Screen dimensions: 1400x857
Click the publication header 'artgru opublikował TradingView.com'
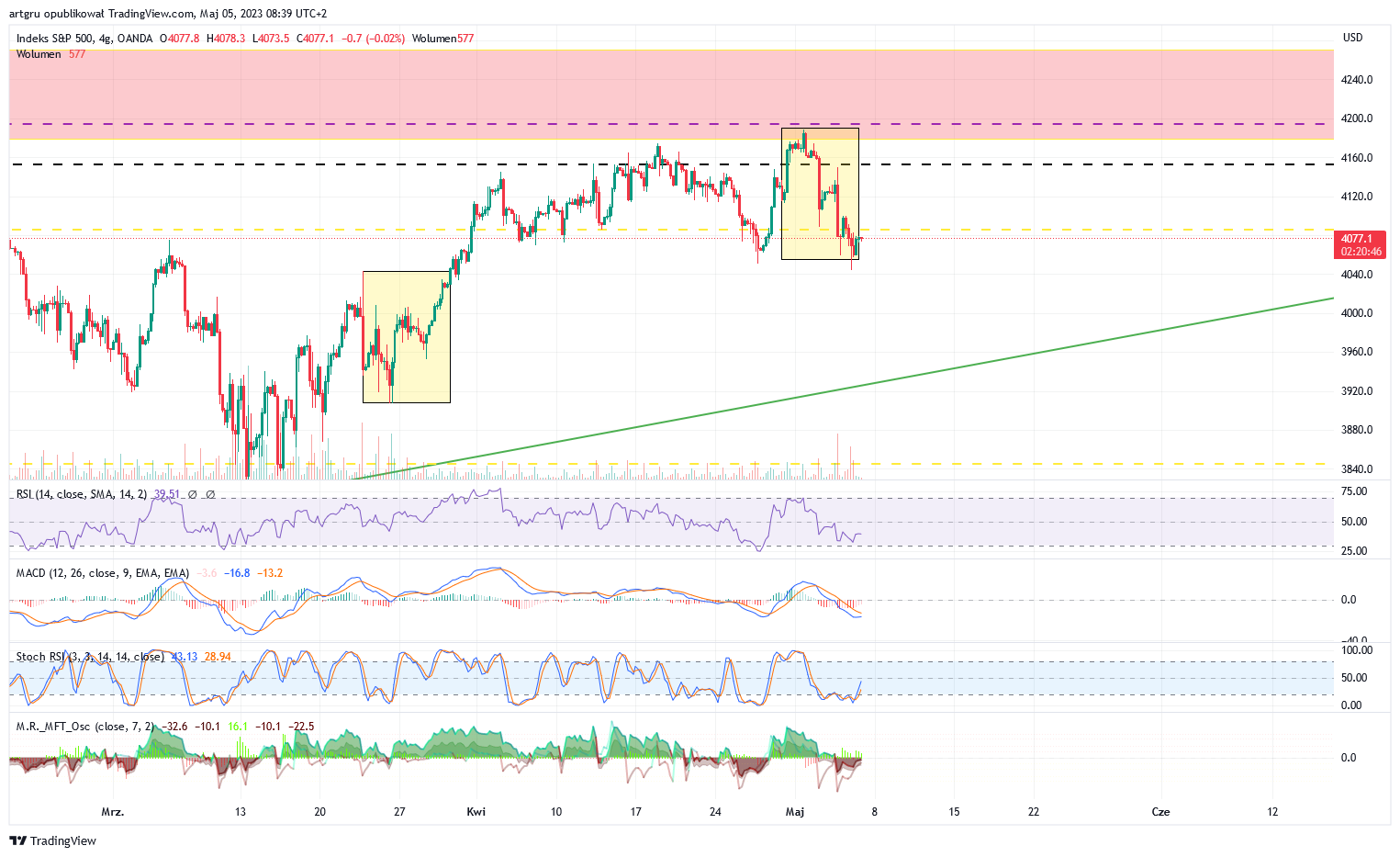pyautogui.click(x=103, y=14)
